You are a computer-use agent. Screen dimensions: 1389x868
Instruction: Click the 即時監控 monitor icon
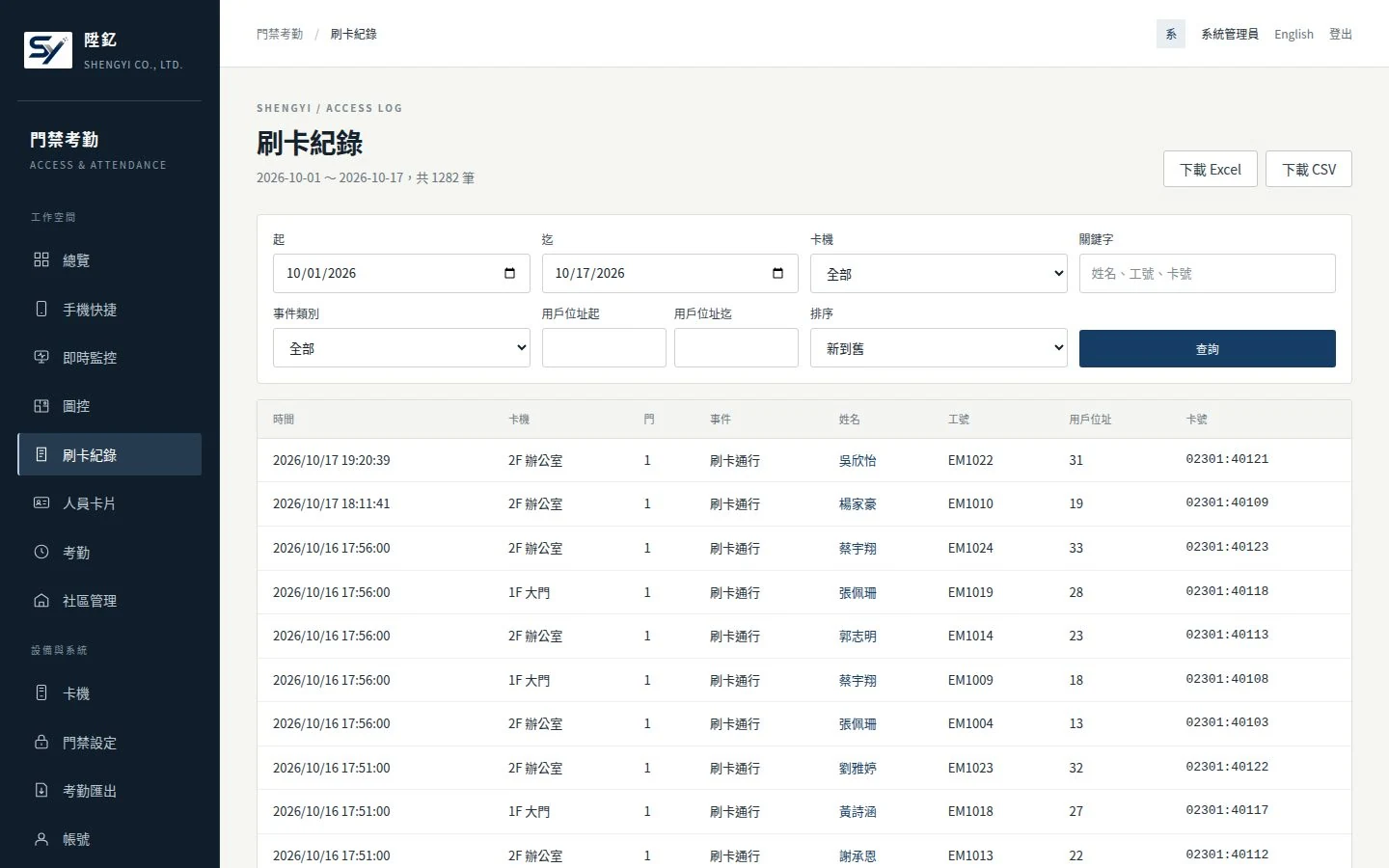click(x=41, y=357)
